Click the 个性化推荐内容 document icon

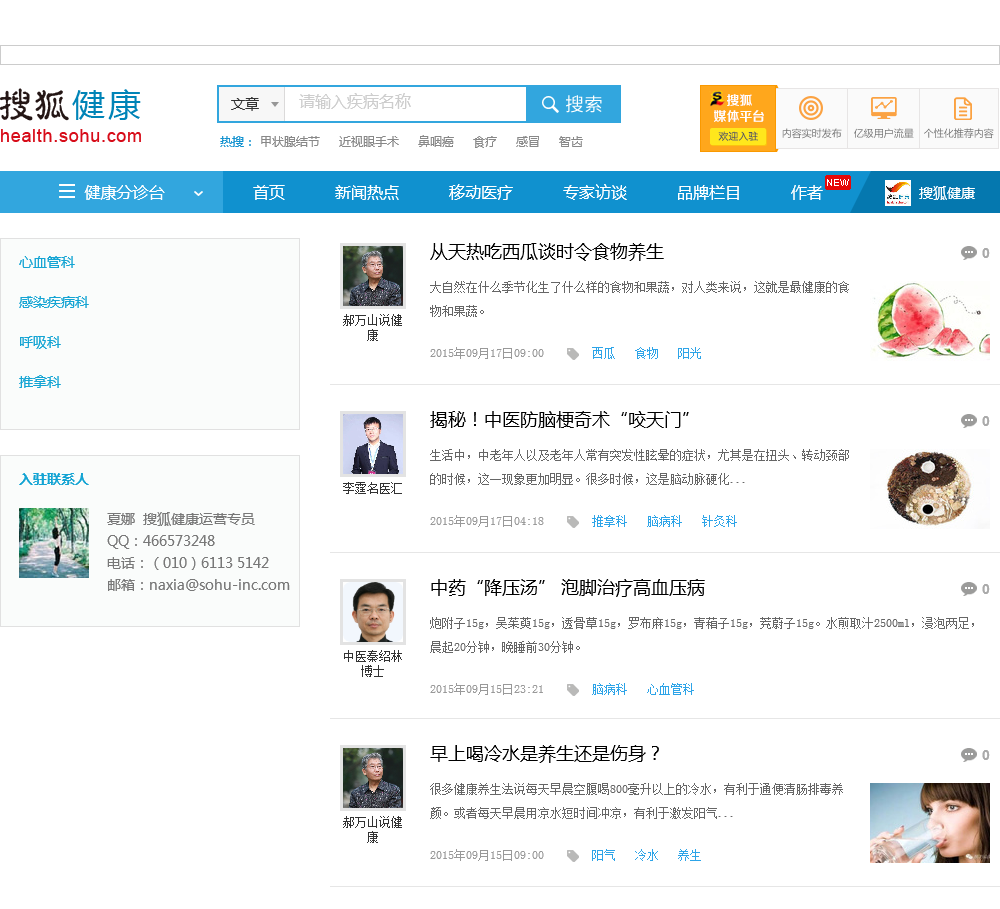(962, 108)
